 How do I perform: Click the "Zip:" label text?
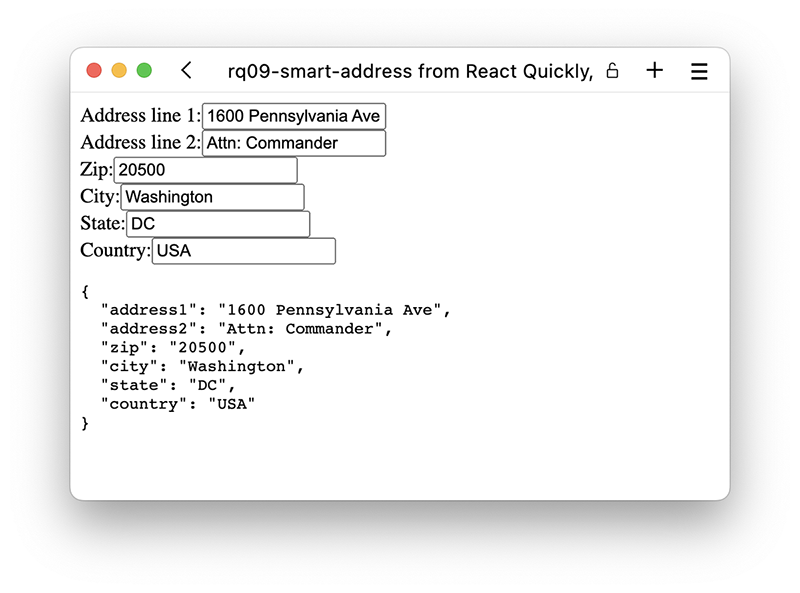click(96, 170)
